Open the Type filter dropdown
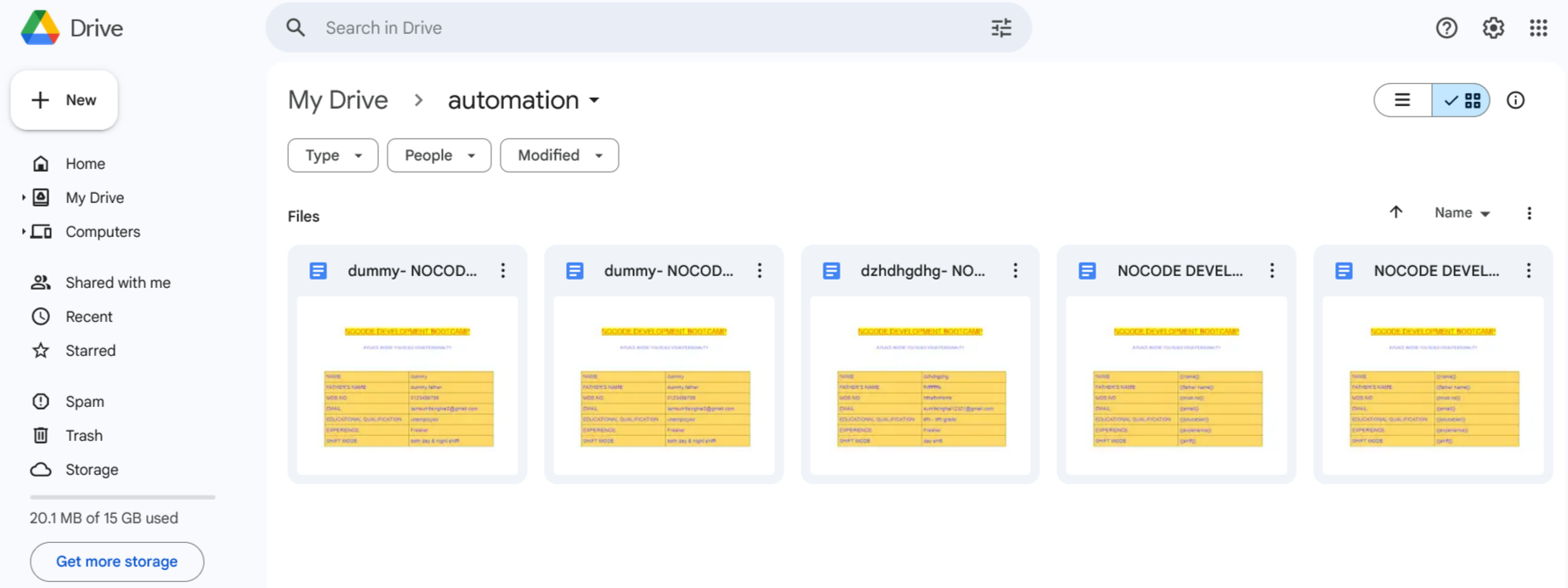 [x=332, y=155]
